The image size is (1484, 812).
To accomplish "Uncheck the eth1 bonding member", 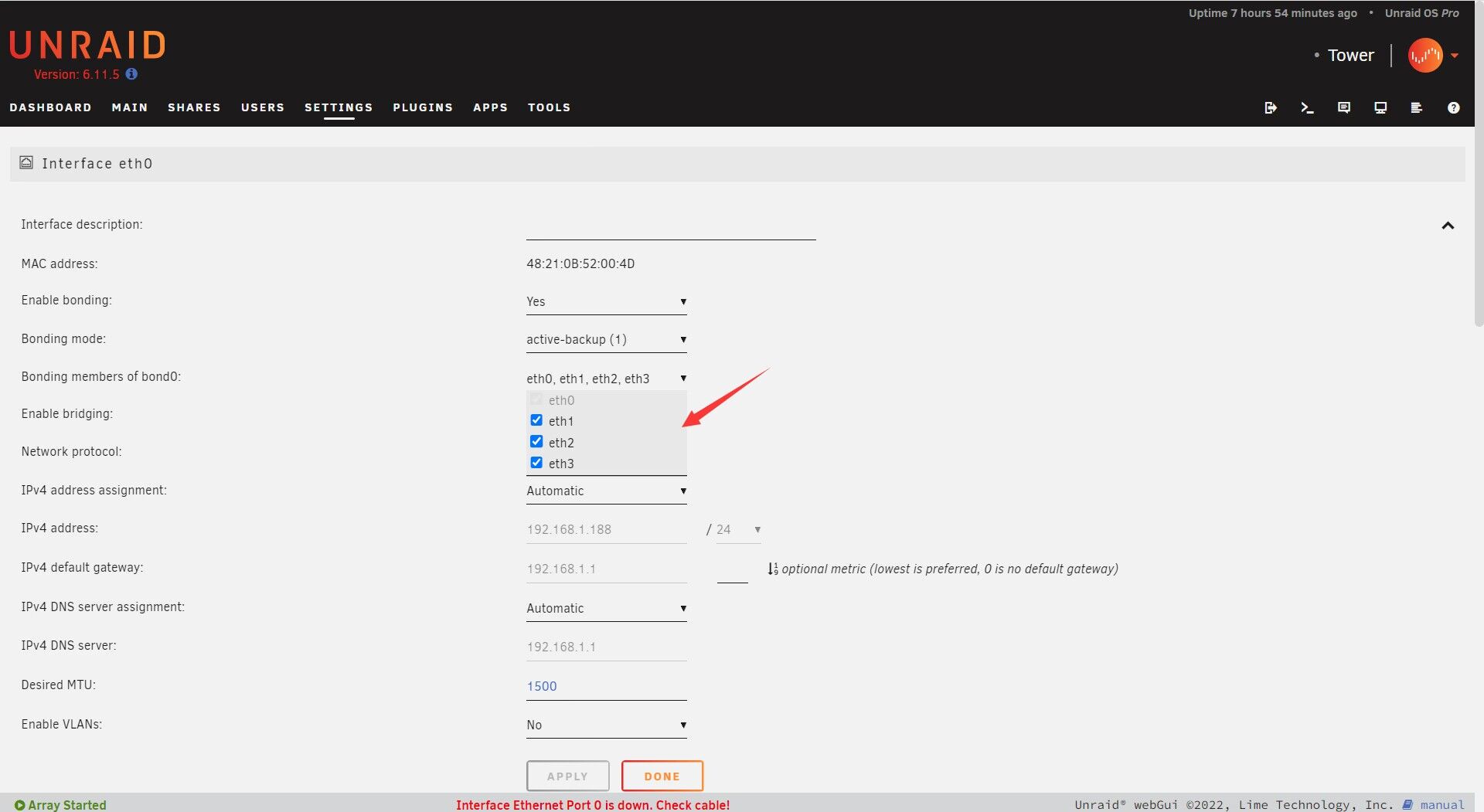I will point(536,420).
